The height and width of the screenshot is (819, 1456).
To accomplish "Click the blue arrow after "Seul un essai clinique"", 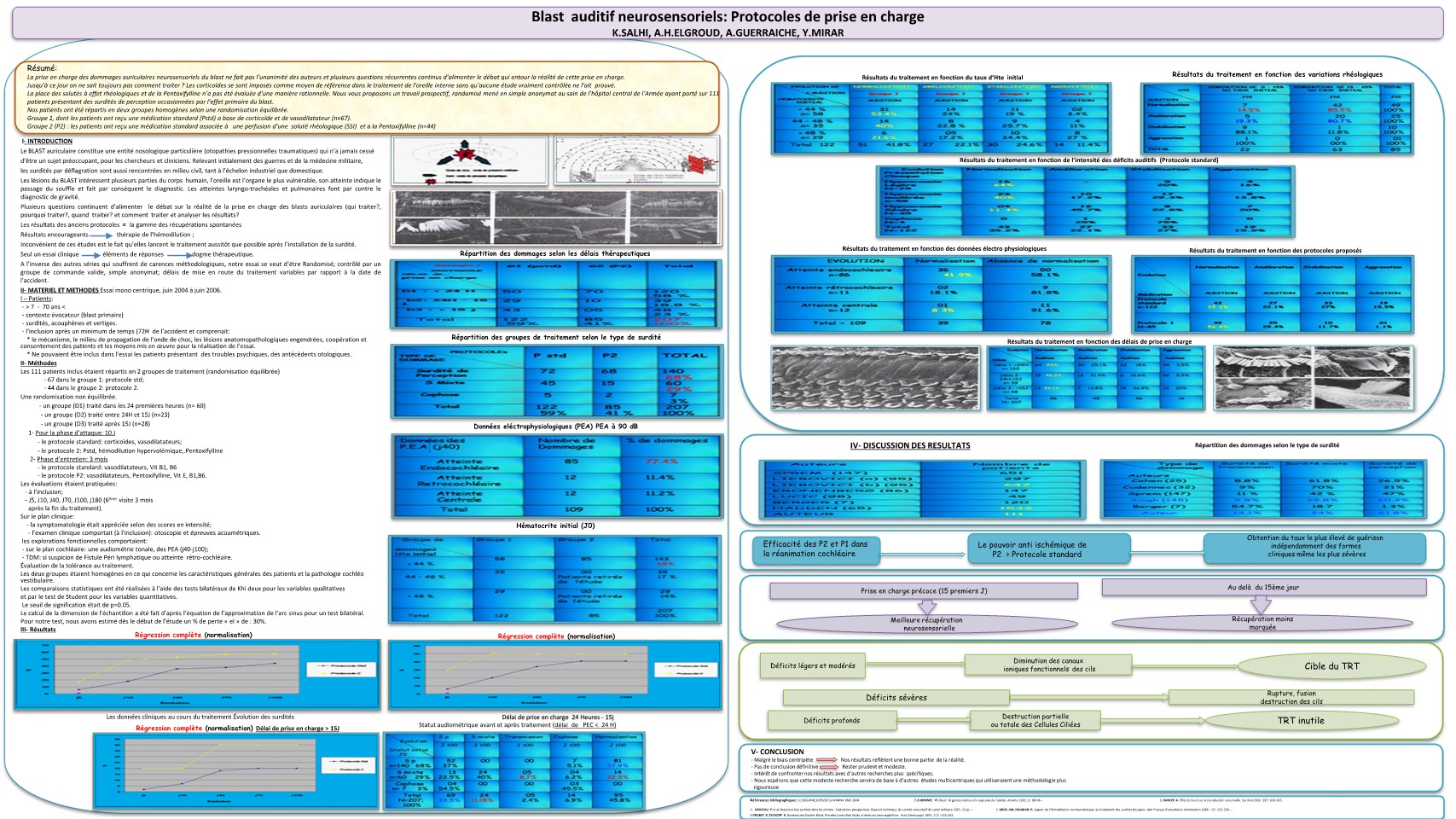I will [x=90, y=255].
